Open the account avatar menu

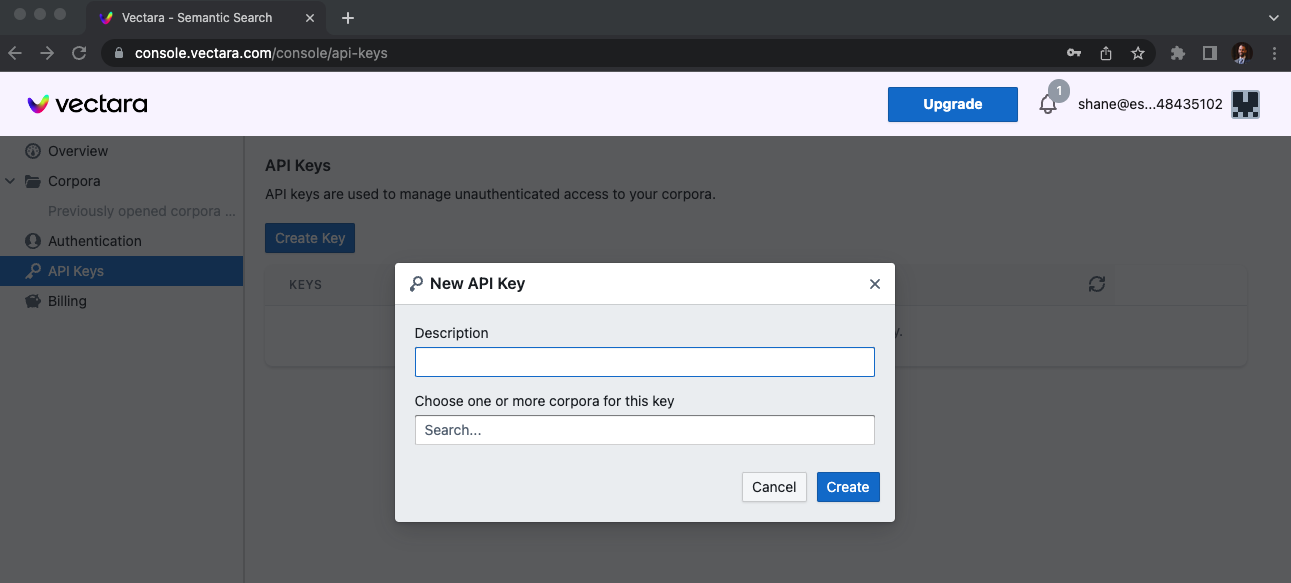pyautogui.click(x=1245, y=104)
